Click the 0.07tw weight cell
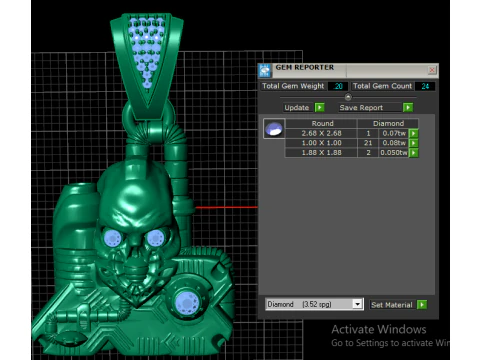Screen dimensions: 480x360 point(394,133)
